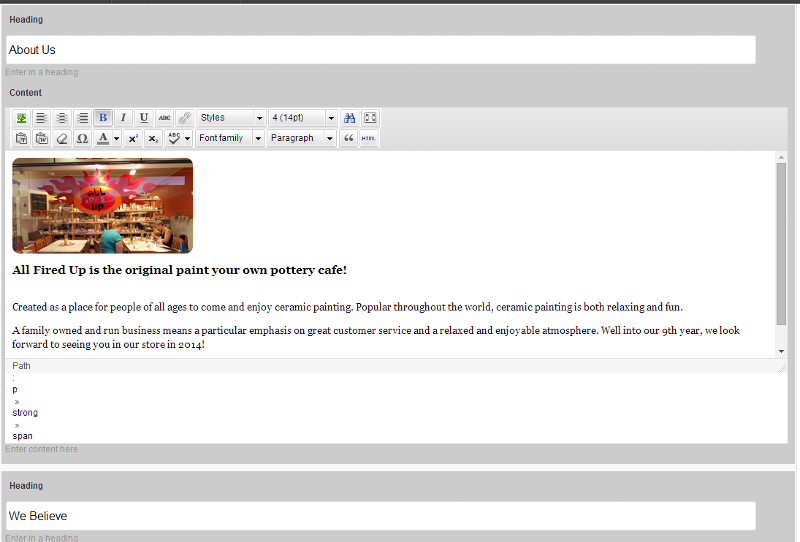Center-align the text
This screenshot has height=542, width=800.
click(x=62, y=118)
